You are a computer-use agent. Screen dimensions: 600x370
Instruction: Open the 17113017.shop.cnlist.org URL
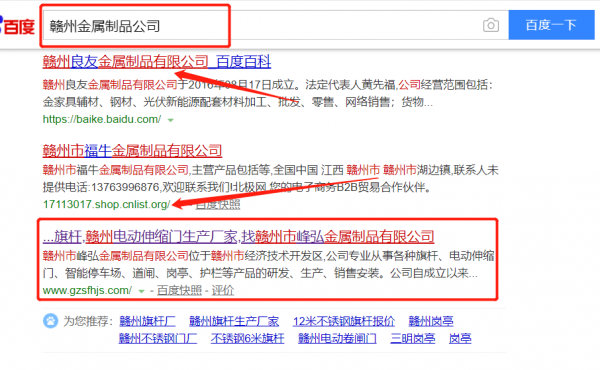pyautogui.click(x=106, y=204)
